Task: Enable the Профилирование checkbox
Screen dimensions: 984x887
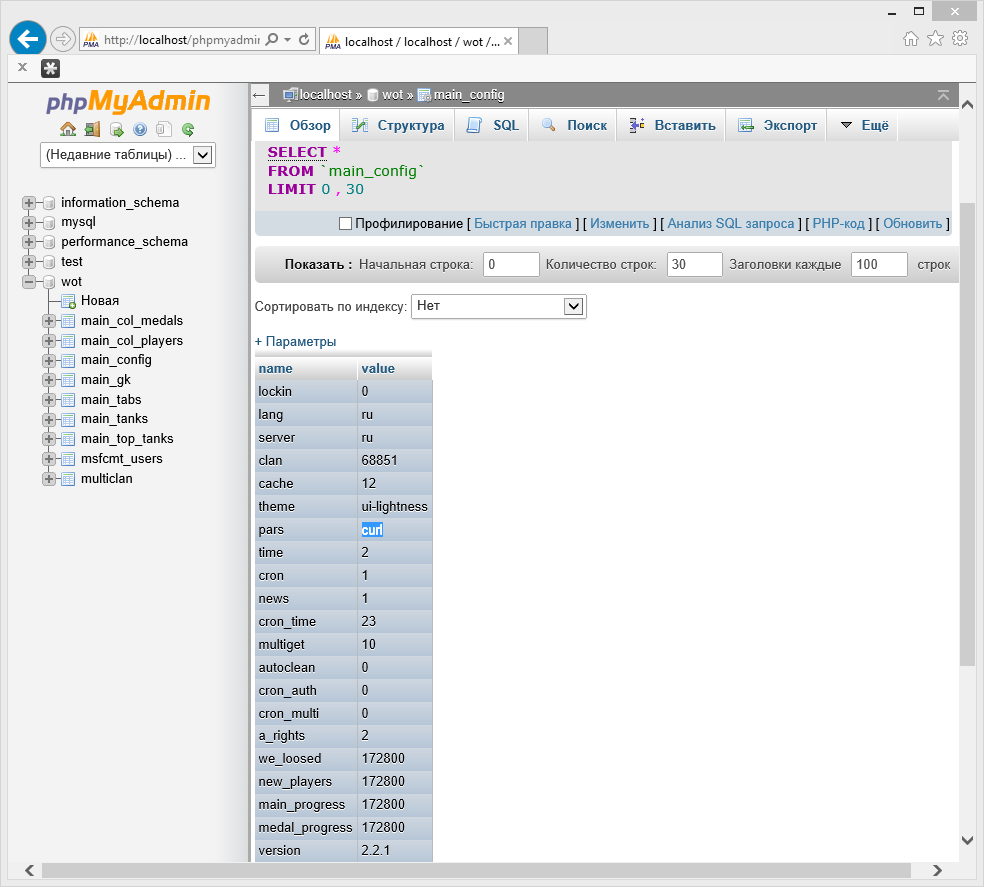Action: click(346, 224)
